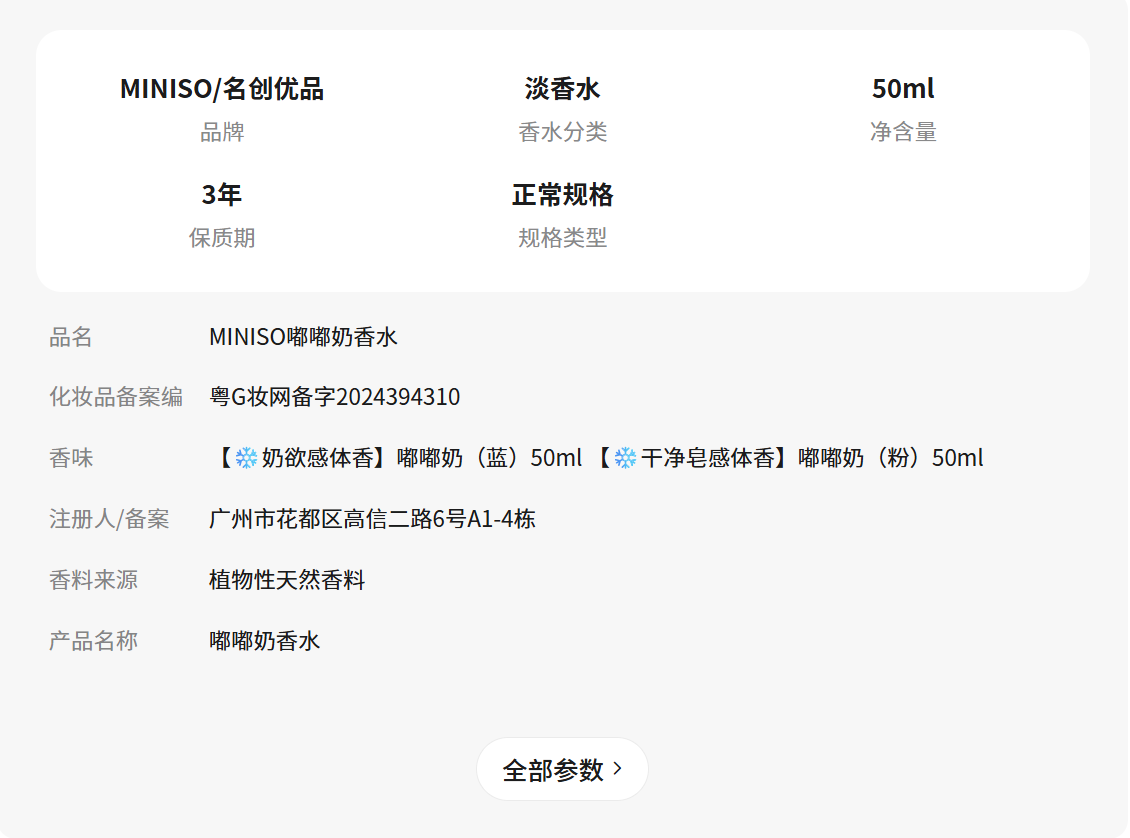Viewport: 1130px width, 838px height.
Task: Click the 注册人/备案 row label
Action: (x=109, y=519)
